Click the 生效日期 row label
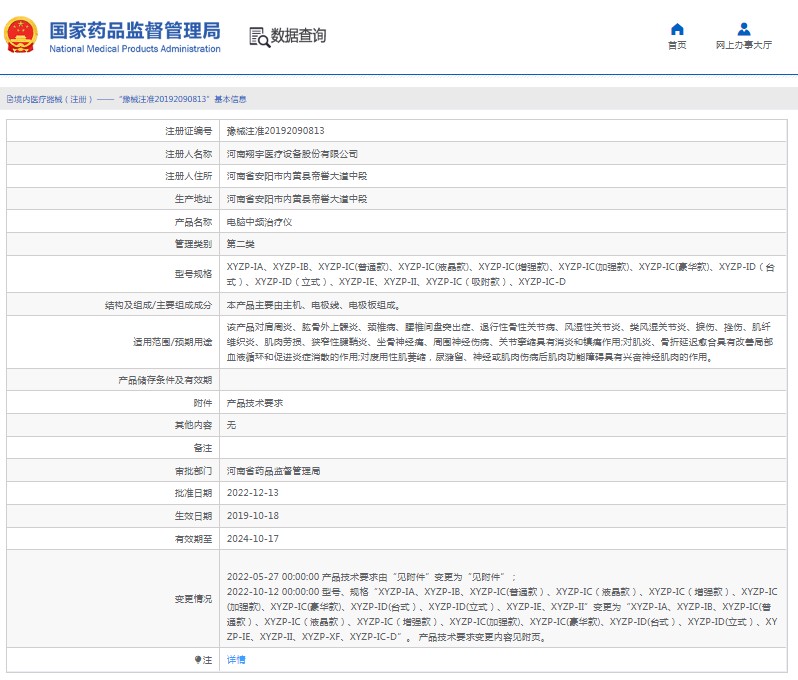The image size is (798, 680). 193,516
